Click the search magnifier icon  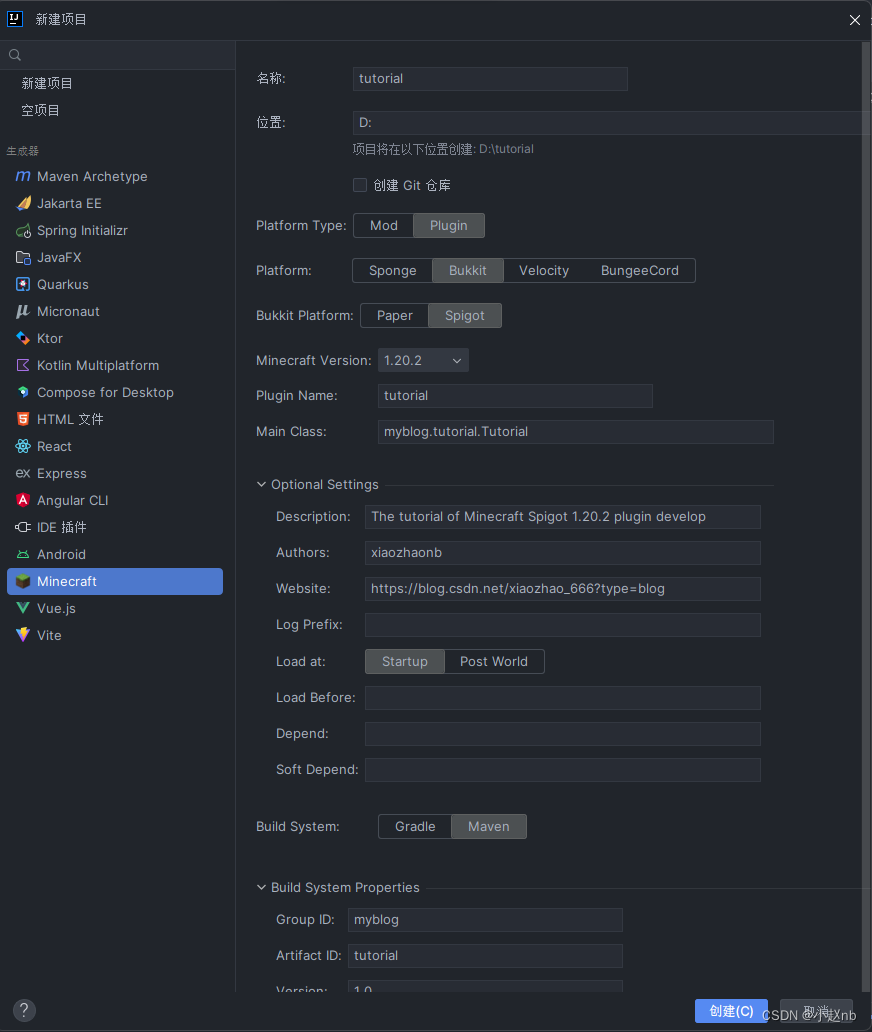coord(14,55)
